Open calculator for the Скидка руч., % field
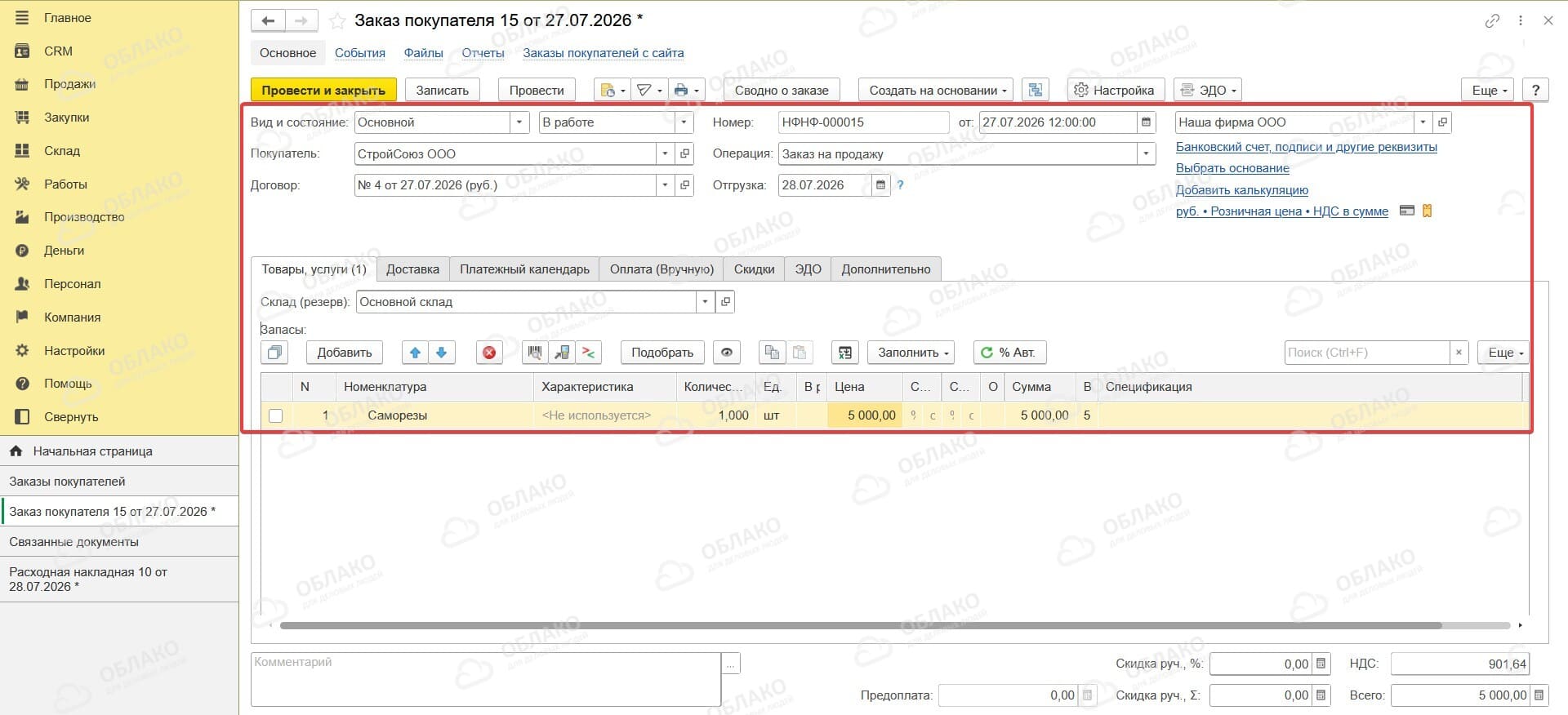The height and width of the screenshot is (715, 1568). pyautogui.click(x=1322, y=664)
